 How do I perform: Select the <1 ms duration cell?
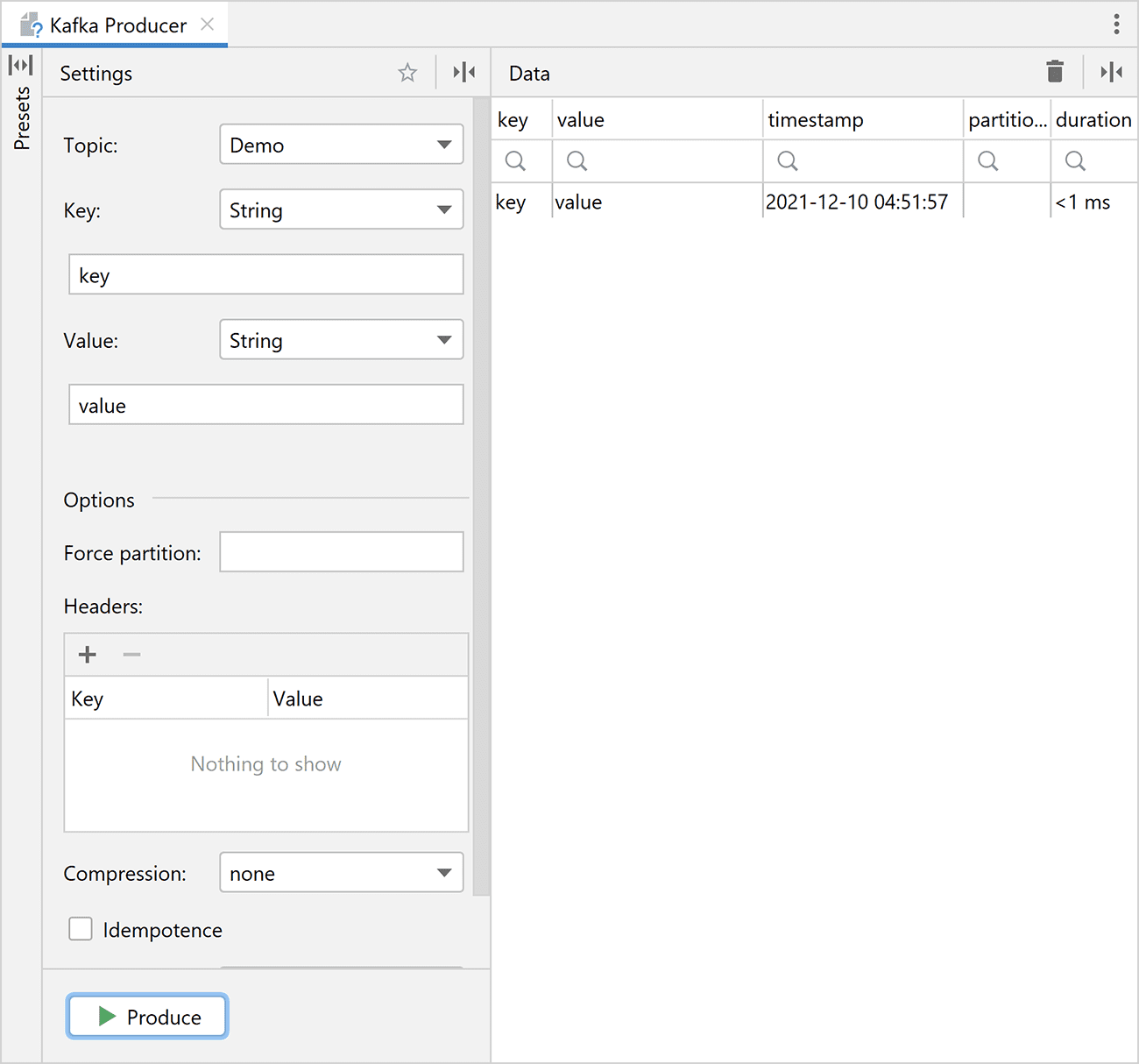(x=1093, y=202)
